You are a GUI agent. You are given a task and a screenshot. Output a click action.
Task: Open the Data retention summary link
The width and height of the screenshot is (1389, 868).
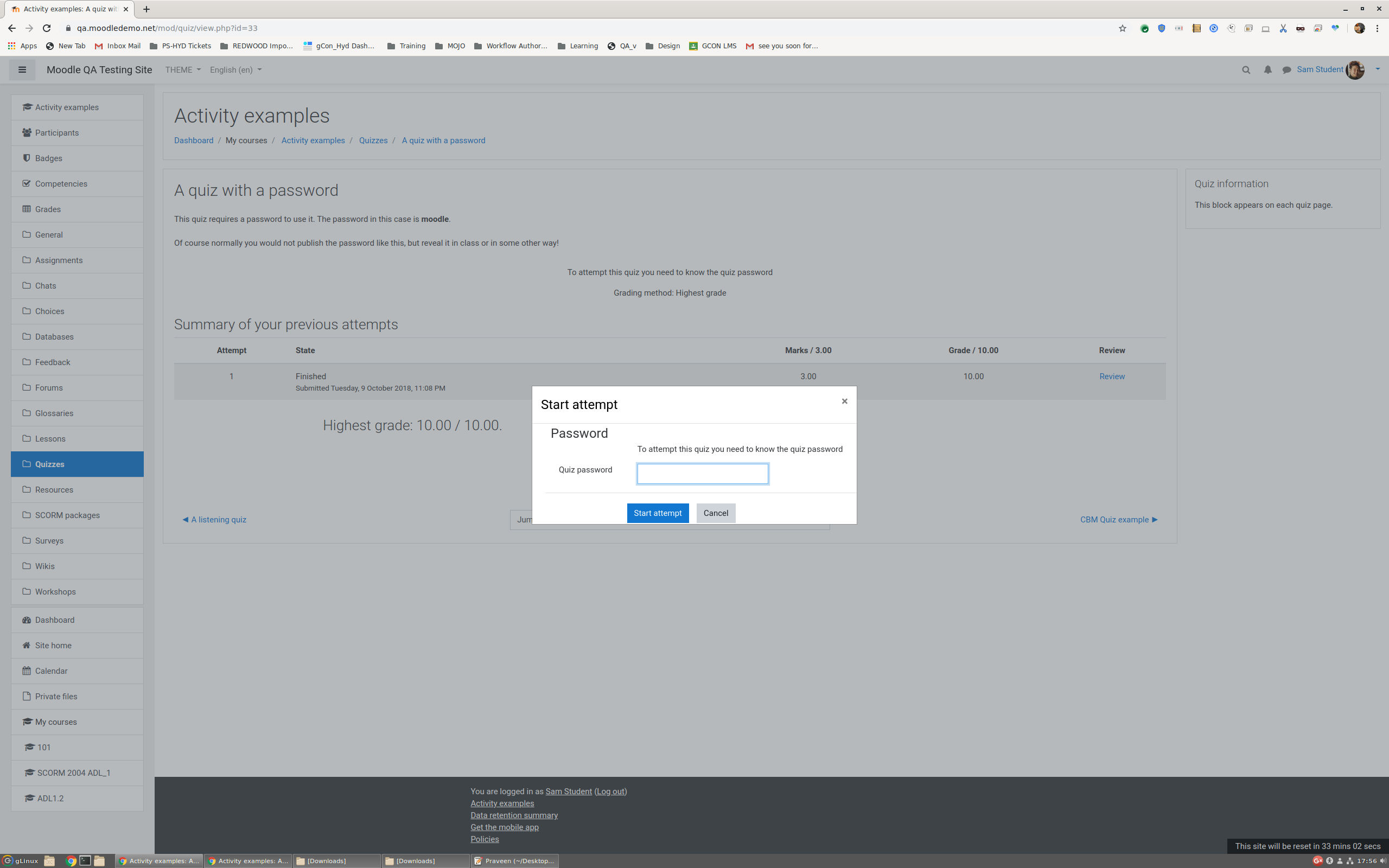pos(514,815)
